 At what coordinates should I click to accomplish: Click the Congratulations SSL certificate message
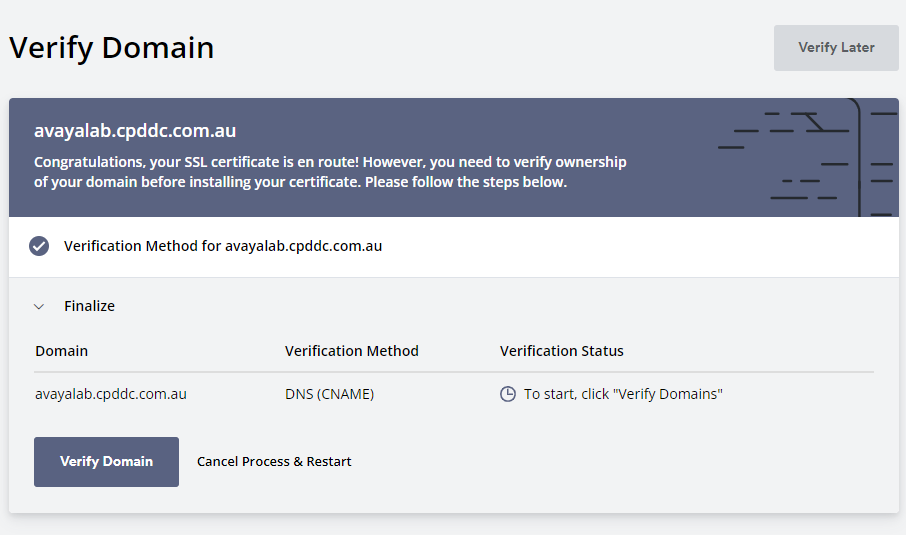click(x=330, y=172)
